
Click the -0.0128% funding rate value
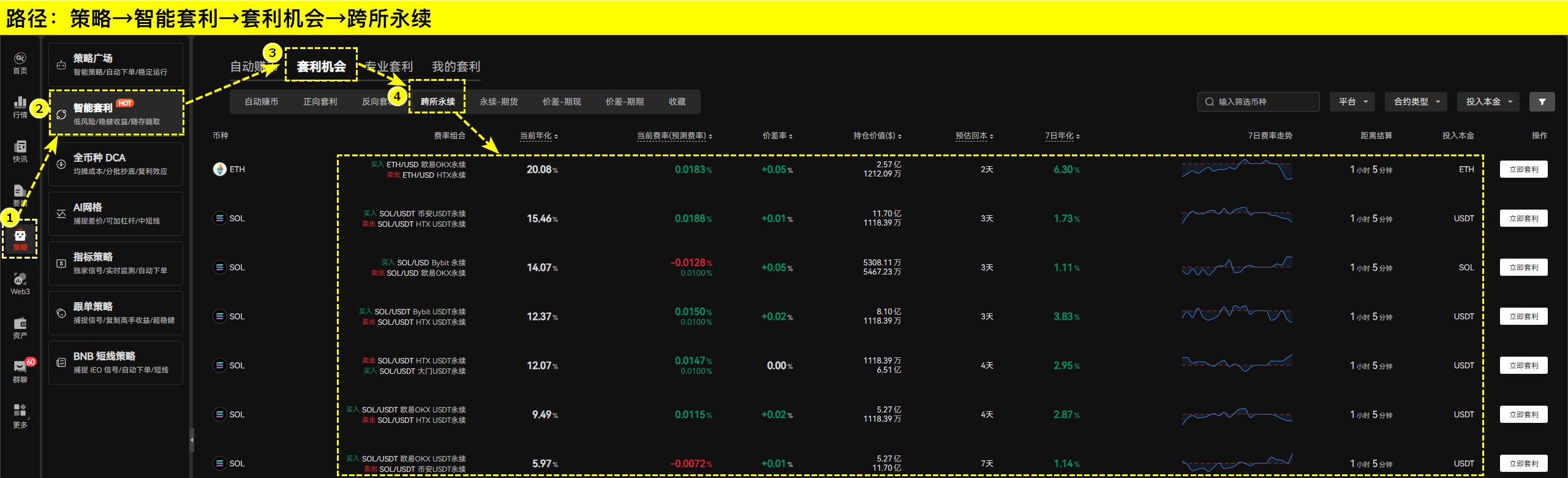pos(691,262)
